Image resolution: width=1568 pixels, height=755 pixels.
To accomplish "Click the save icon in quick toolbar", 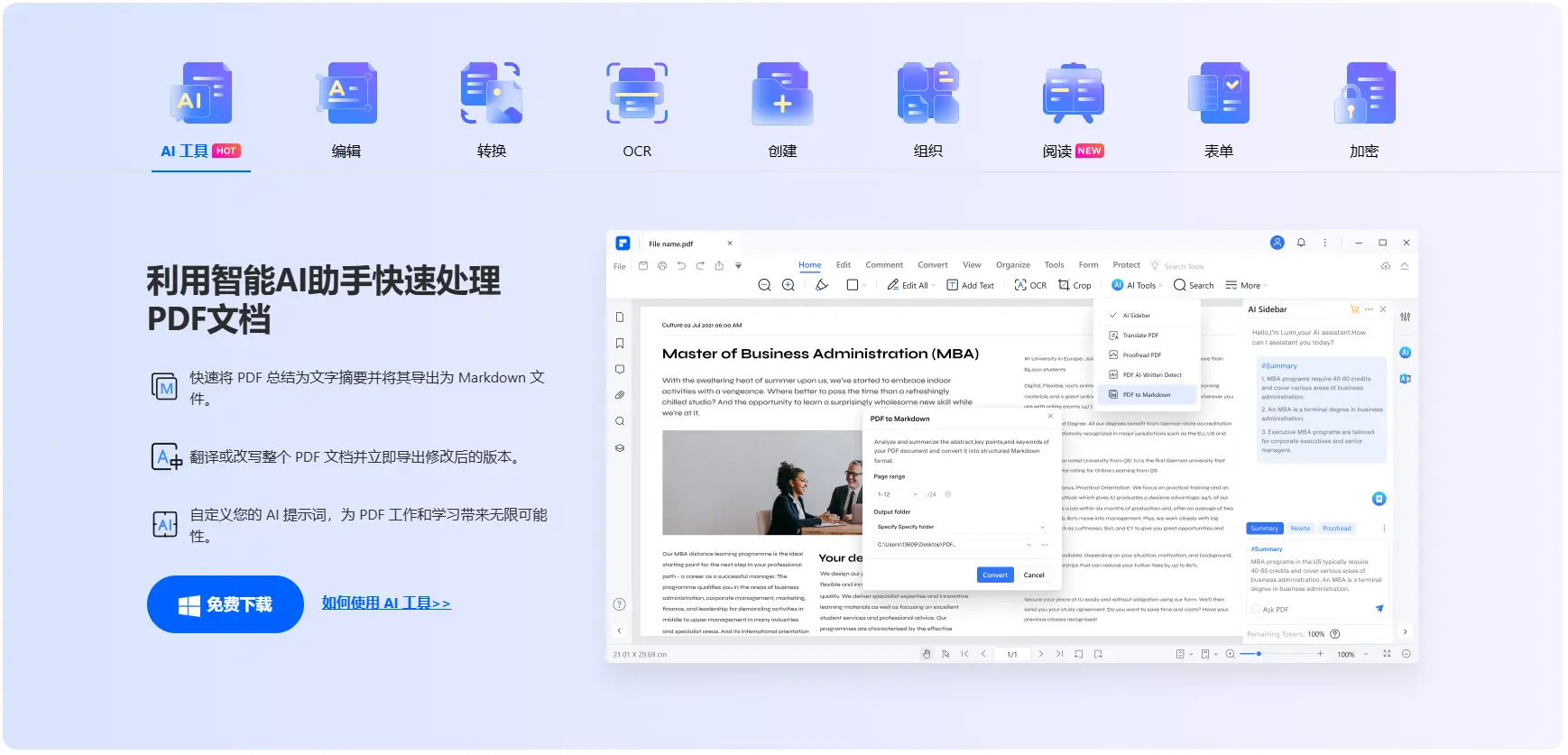I will 643,266.
